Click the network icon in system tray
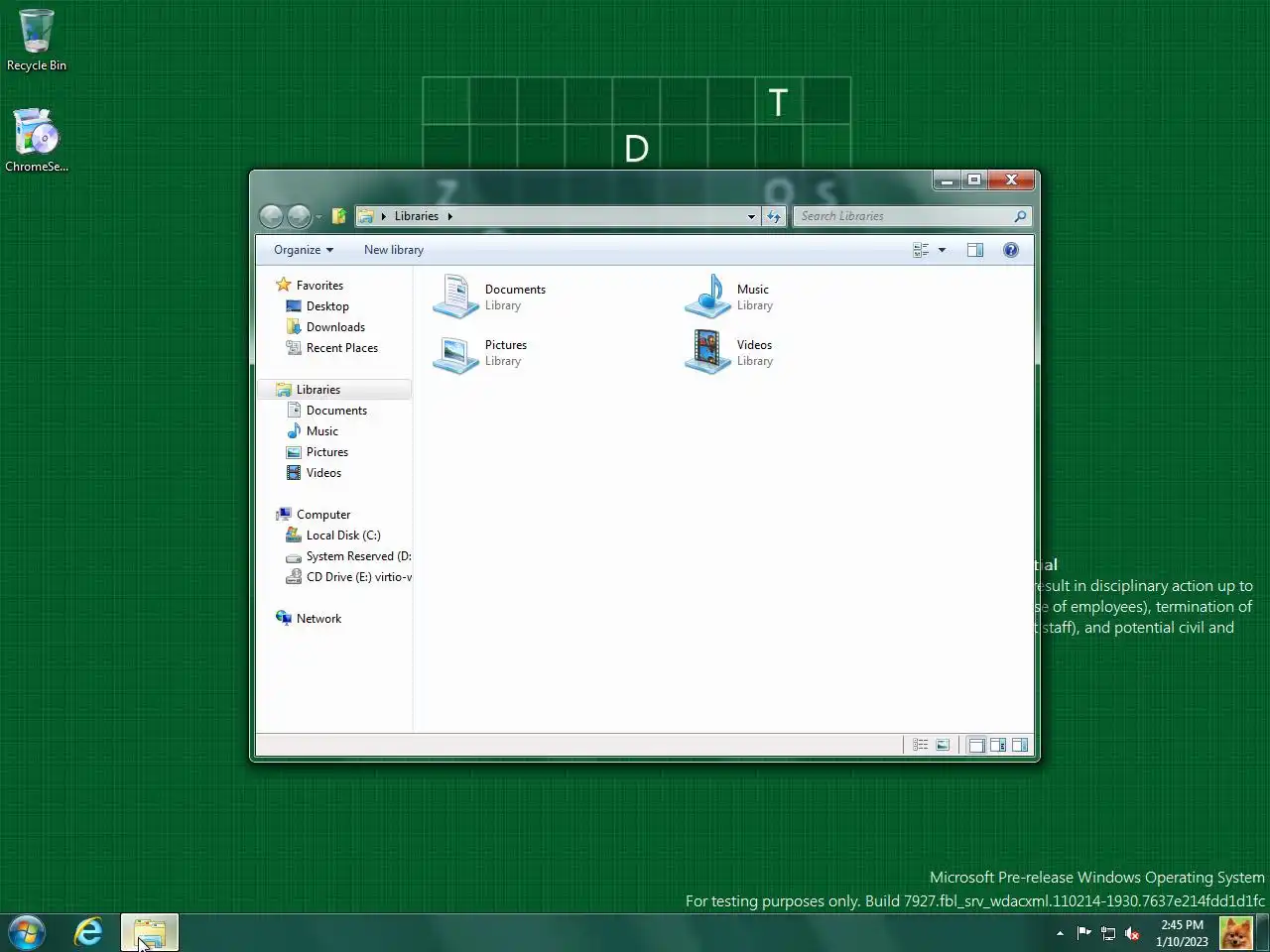 (1108, 932)
